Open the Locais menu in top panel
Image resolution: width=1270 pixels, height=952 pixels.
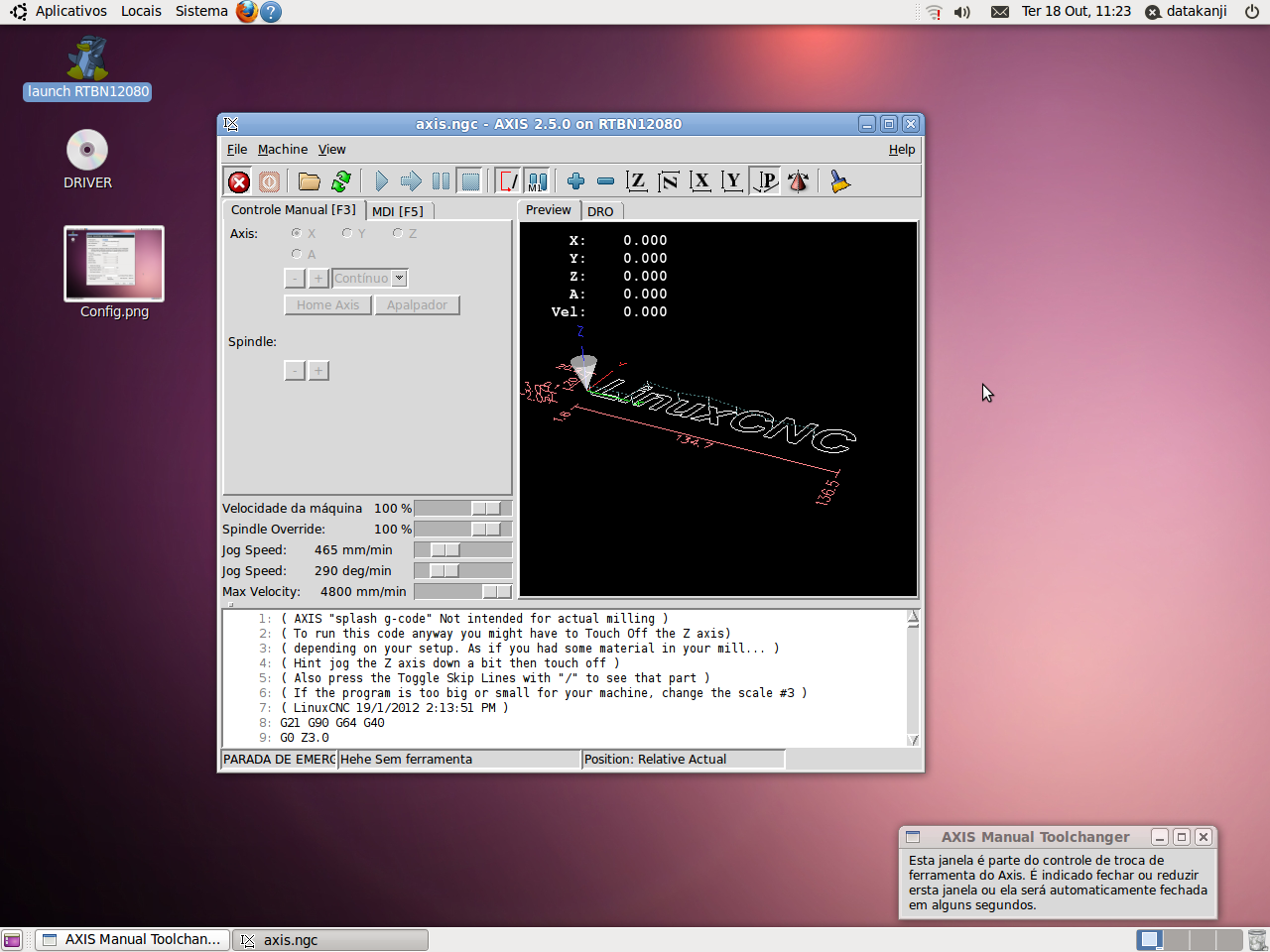(141, 11)
